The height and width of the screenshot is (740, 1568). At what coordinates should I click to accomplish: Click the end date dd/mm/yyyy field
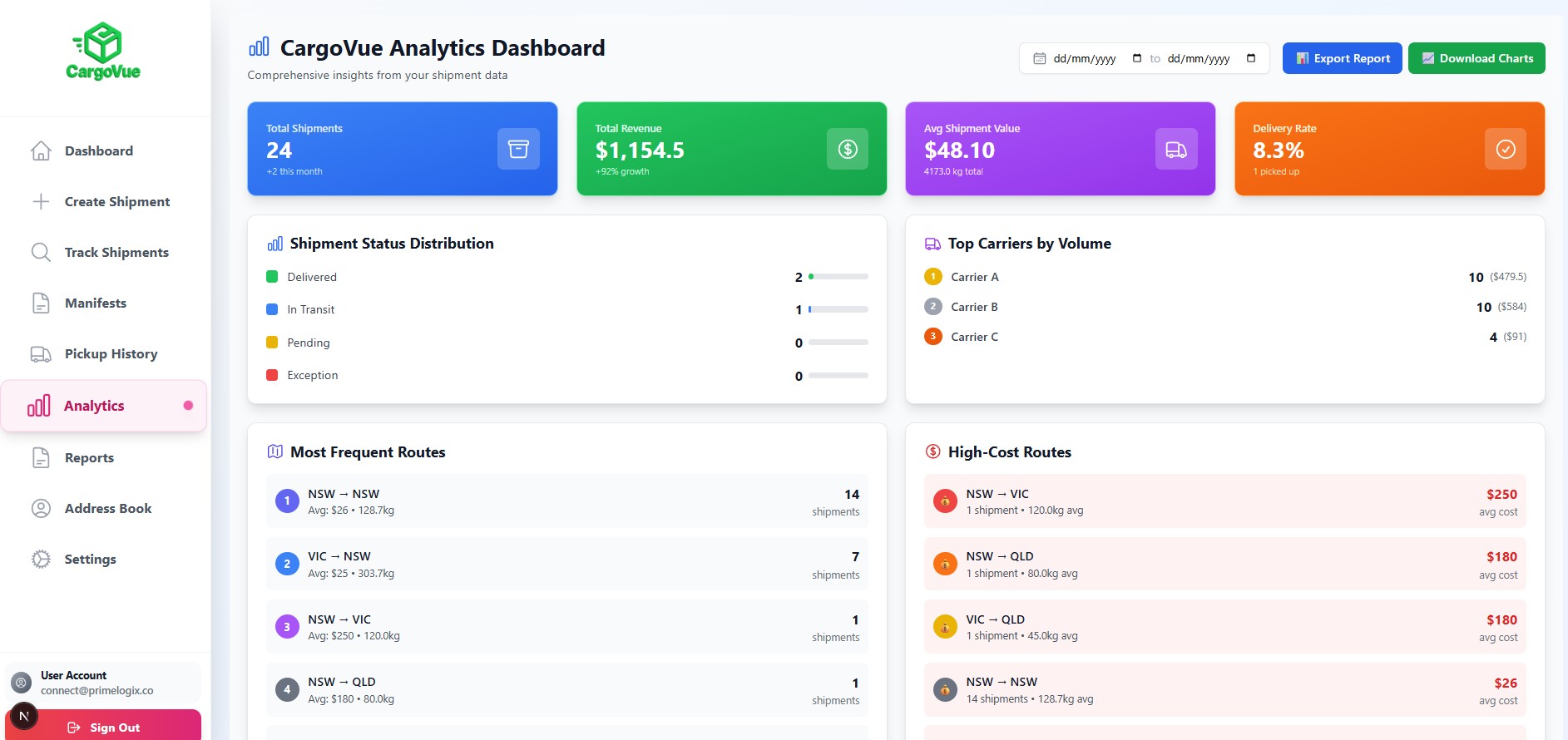(1199, 58)
